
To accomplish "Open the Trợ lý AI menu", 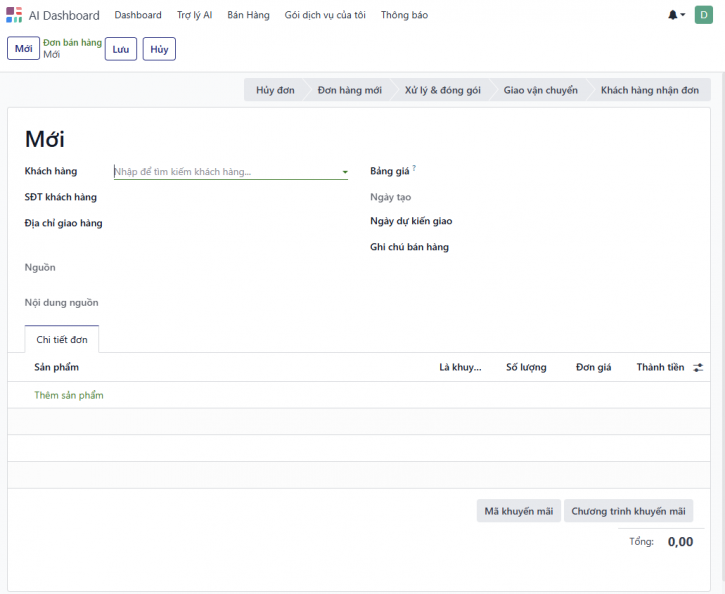I will 194,15.
